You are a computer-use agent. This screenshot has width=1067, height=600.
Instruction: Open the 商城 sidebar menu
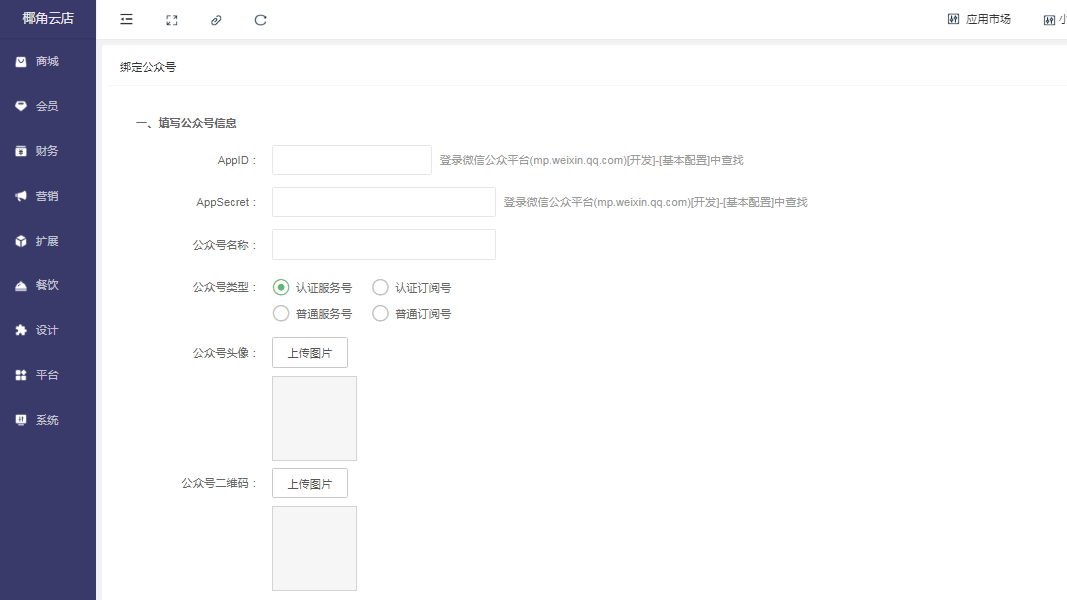click(47, 62)
